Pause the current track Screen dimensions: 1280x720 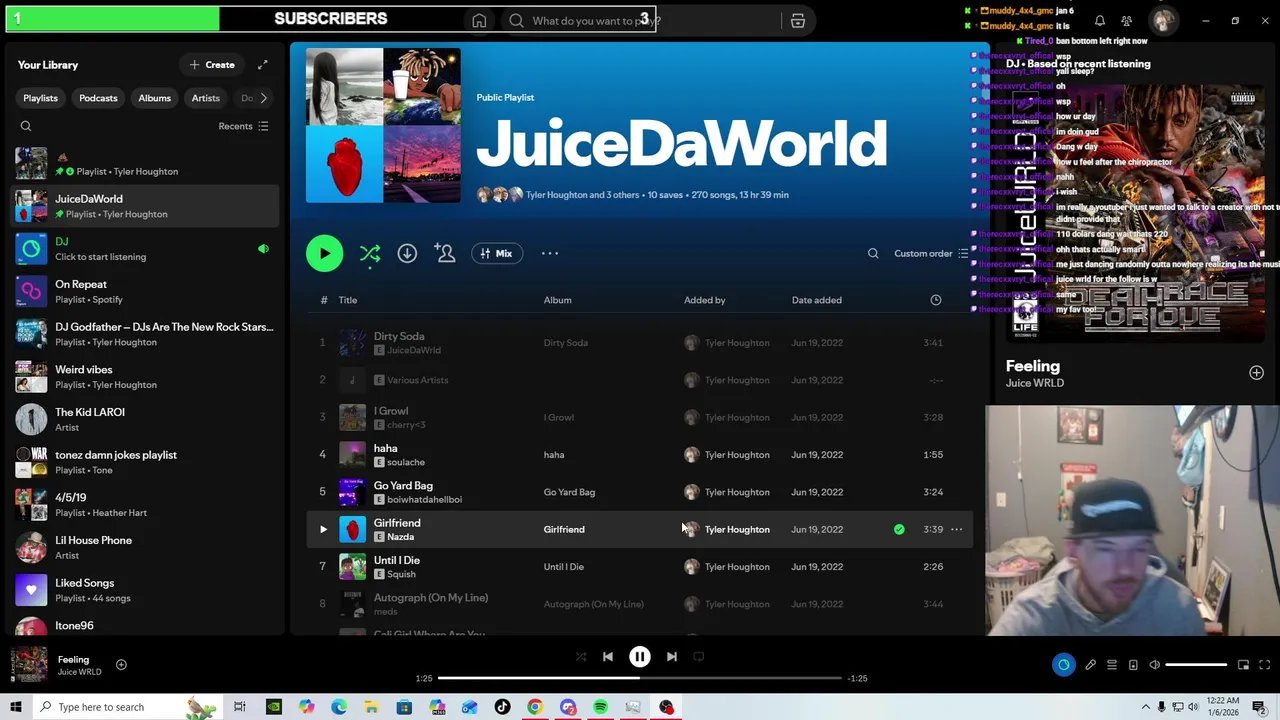(639, 657)
